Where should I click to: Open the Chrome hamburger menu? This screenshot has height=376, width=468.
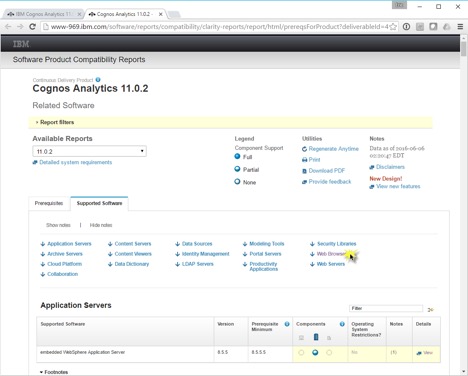click(460, 27)
